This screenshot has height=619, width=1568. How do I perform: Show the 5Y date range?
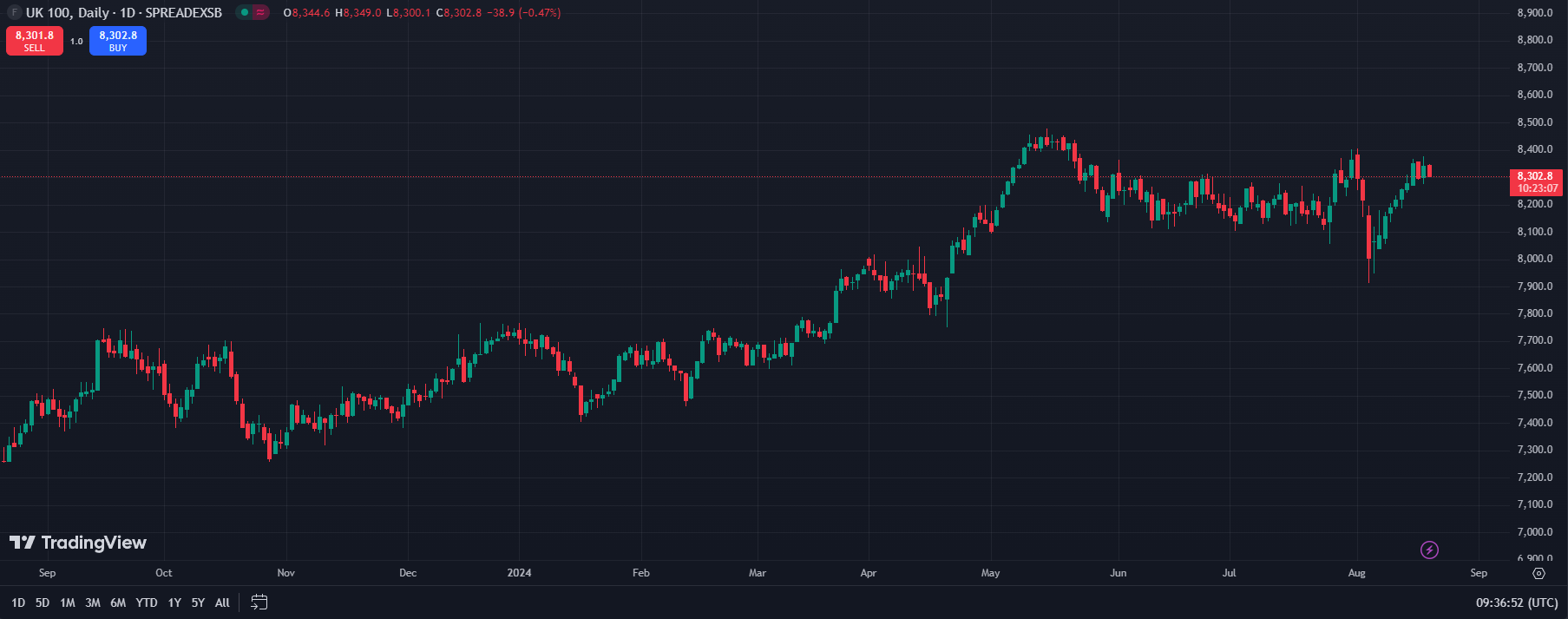[198, 603]
